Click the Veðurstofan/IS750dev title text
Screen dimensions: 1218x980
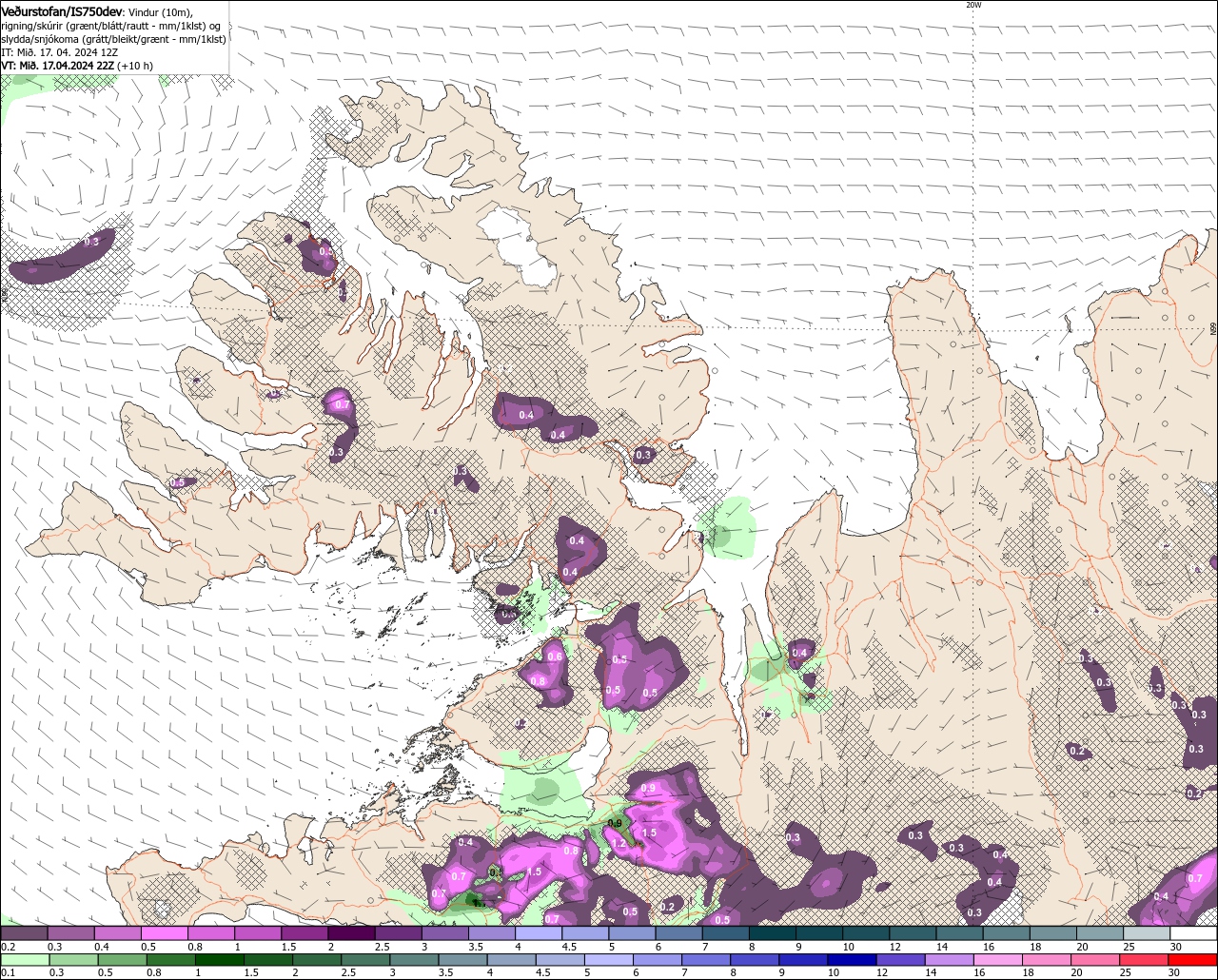(62, 11)
